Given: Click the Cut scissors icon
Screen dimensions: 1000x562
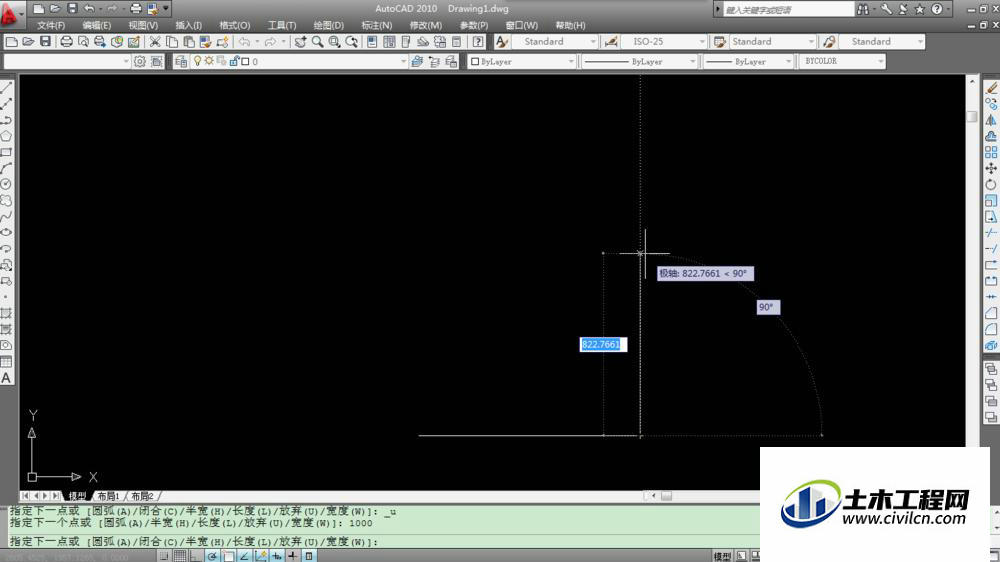Looking at the screenshot, I should pyautogui.click(x=155, y=41).
